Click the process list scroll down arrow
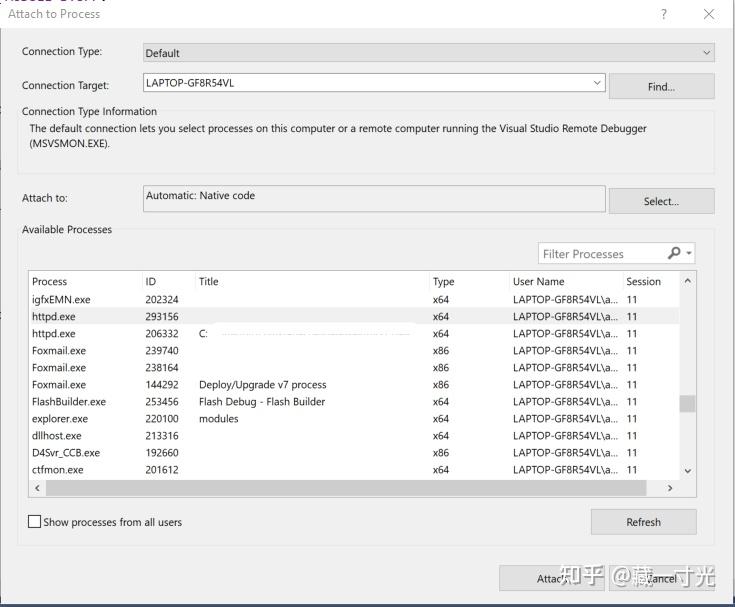The height and width of the screenshot is (607, 735). 688,471
